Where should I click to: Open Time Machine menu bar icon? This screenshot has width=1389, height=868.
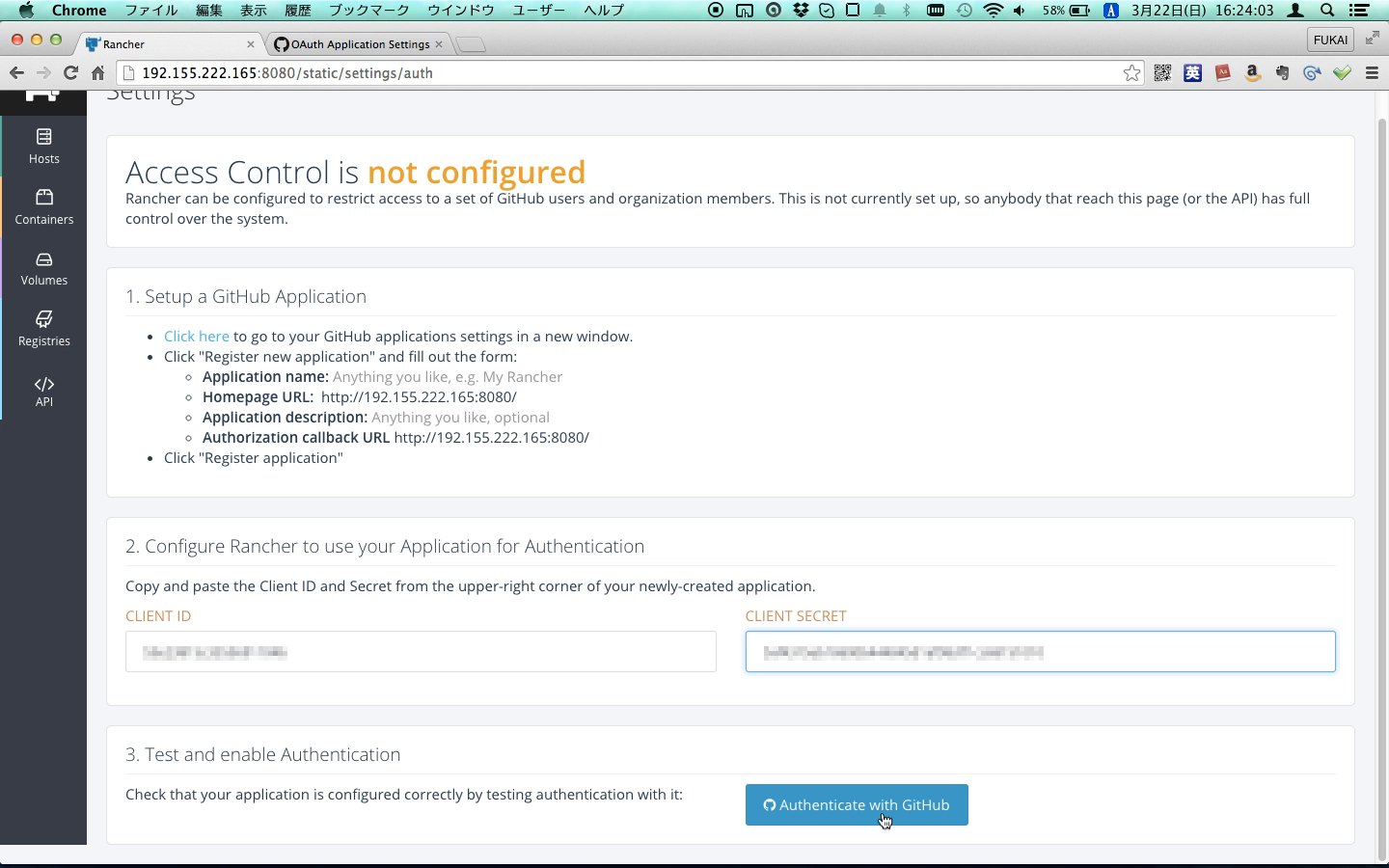click(x=965, y=11)
